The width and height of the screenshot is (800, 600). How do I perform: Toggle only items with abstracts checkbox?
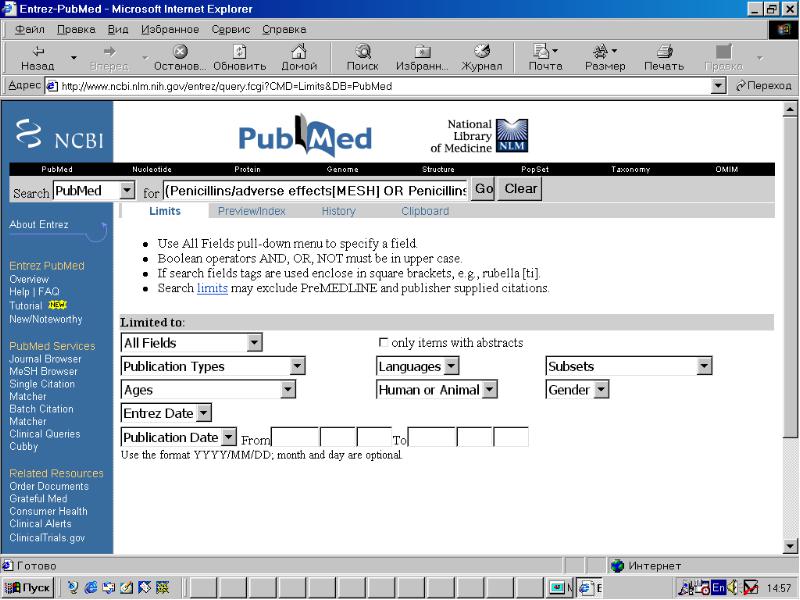[x=383, y=342]
